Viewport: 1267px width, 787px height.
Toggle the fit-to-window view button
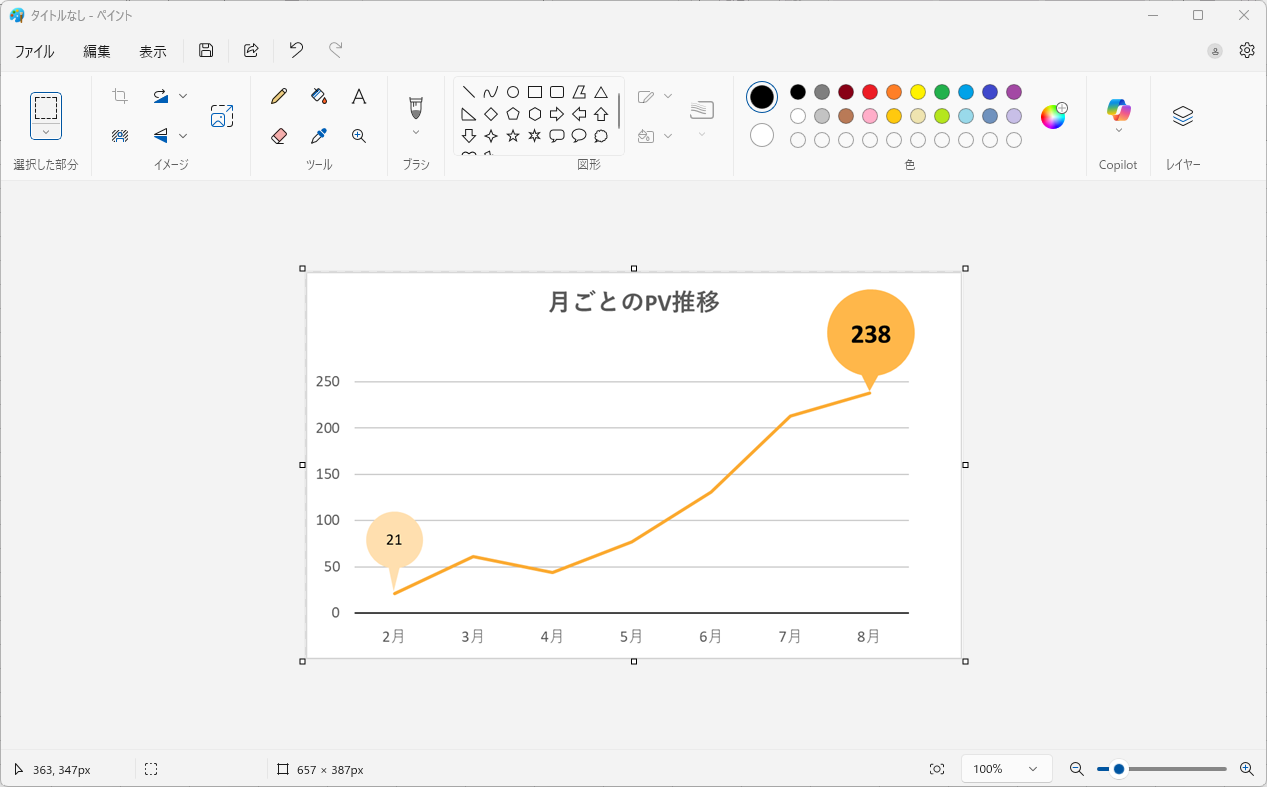(x=937, y=769)
